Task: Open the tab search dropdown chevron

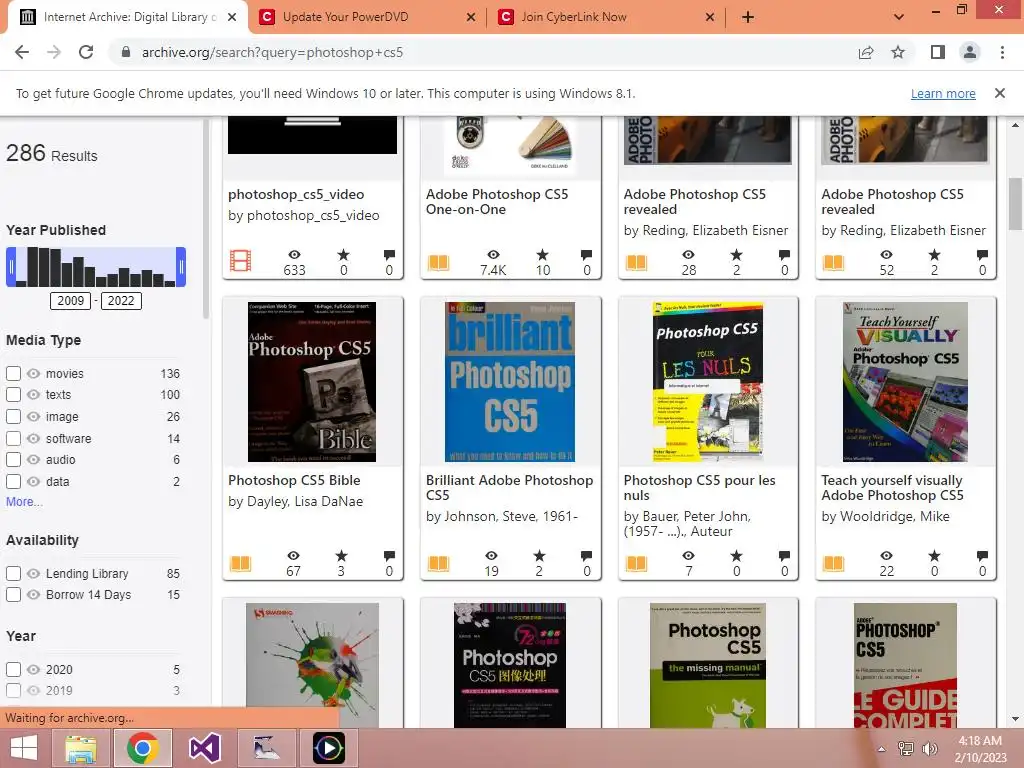Action: click(899, 17)
